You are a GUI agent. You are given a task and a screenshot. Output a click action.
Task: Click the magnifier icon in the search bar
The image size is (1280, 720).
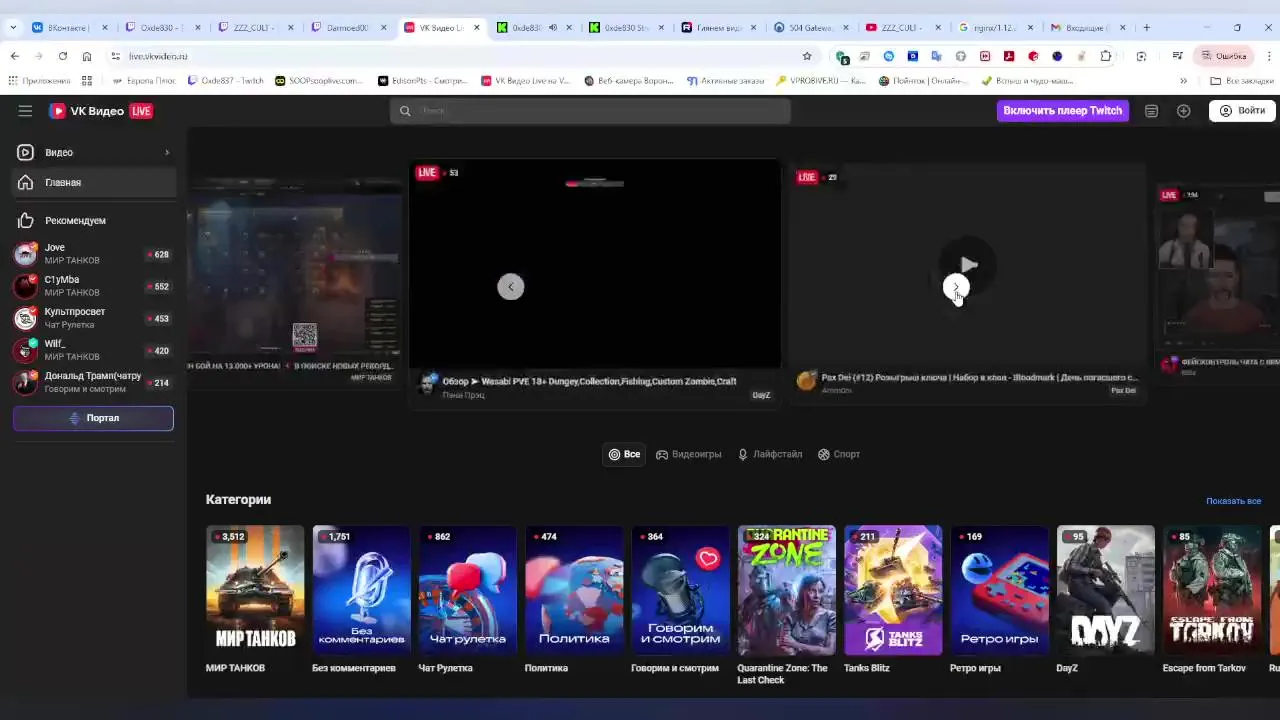405,111
